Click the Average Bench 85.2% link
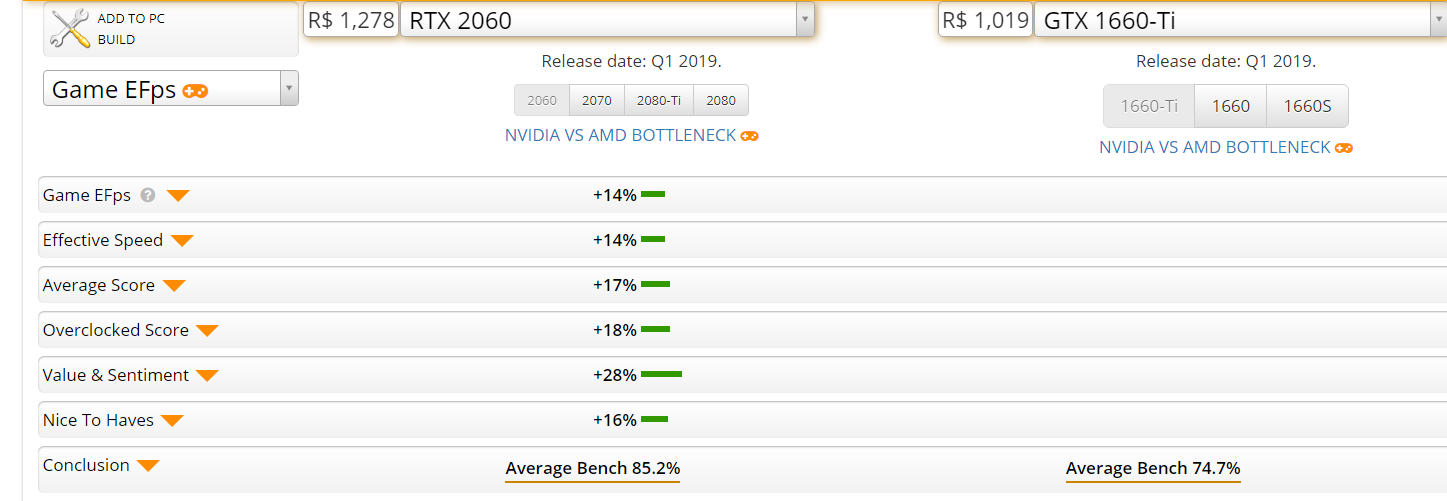Screen dimensions: 1447x501 [593, 468]
